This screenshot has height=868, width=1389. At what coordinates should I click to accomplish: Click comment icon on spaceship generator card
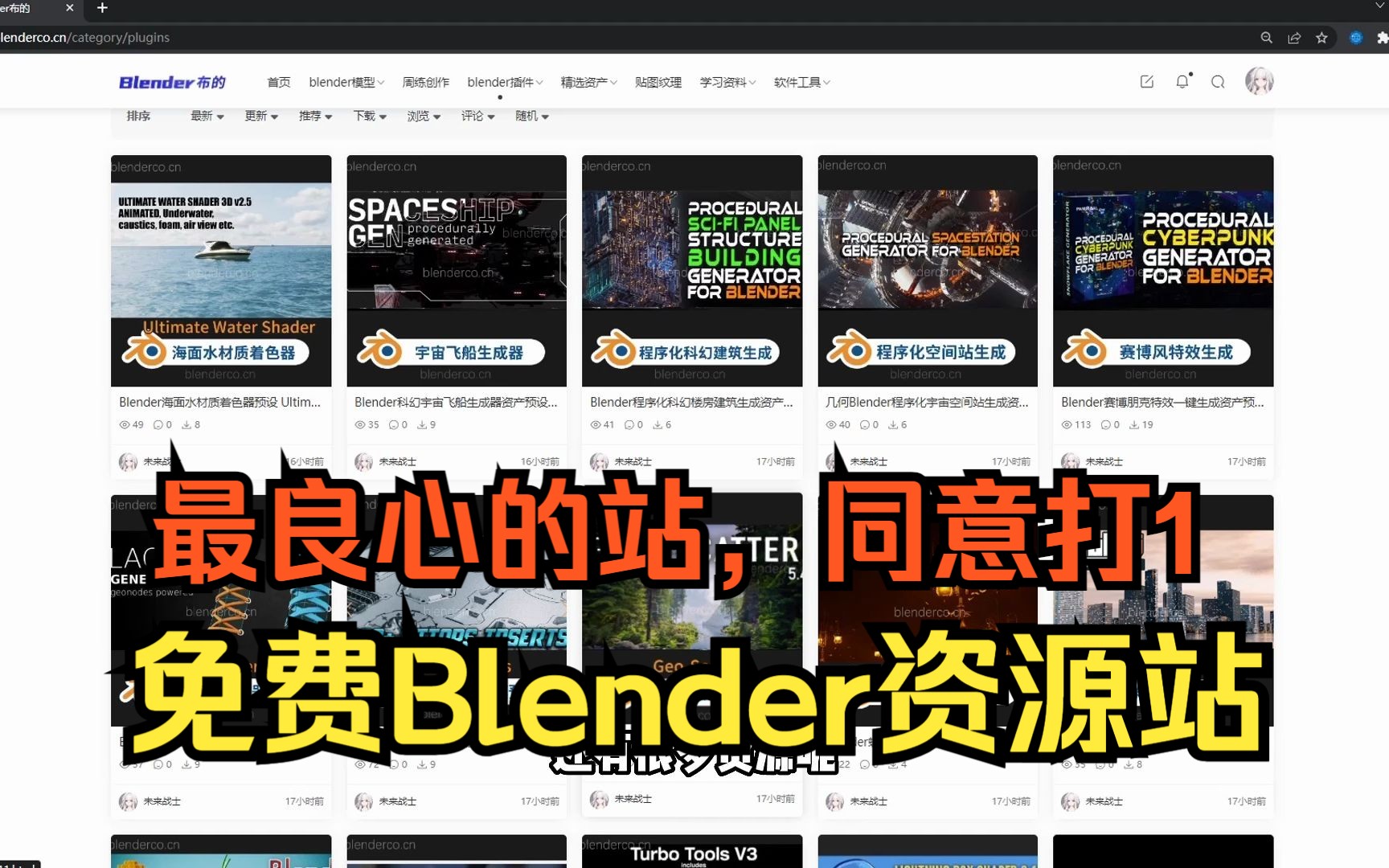pyautogui.click(x=393, y=424)
